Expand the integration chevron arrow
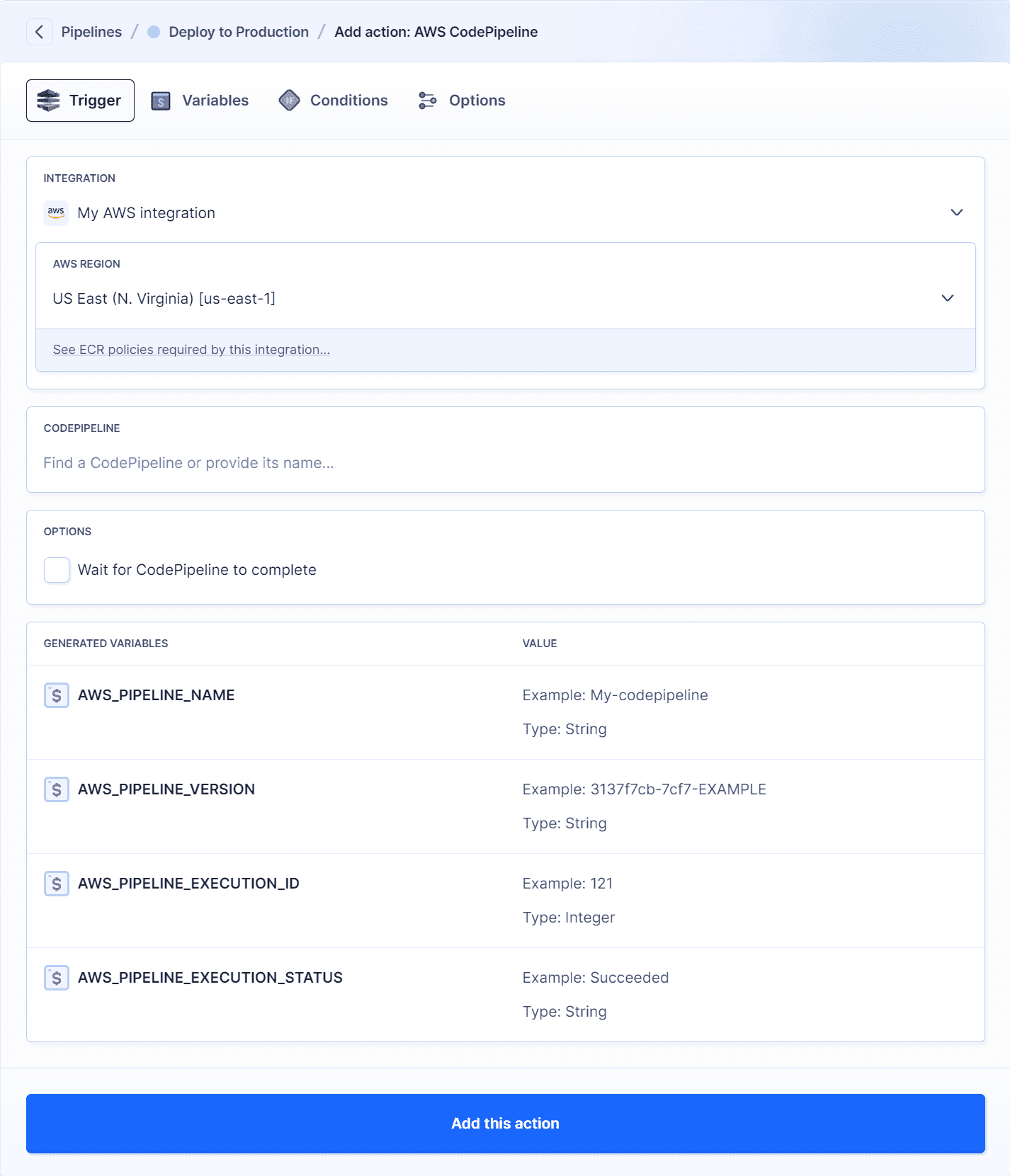1010x1176 pixels. coord(957,212)
